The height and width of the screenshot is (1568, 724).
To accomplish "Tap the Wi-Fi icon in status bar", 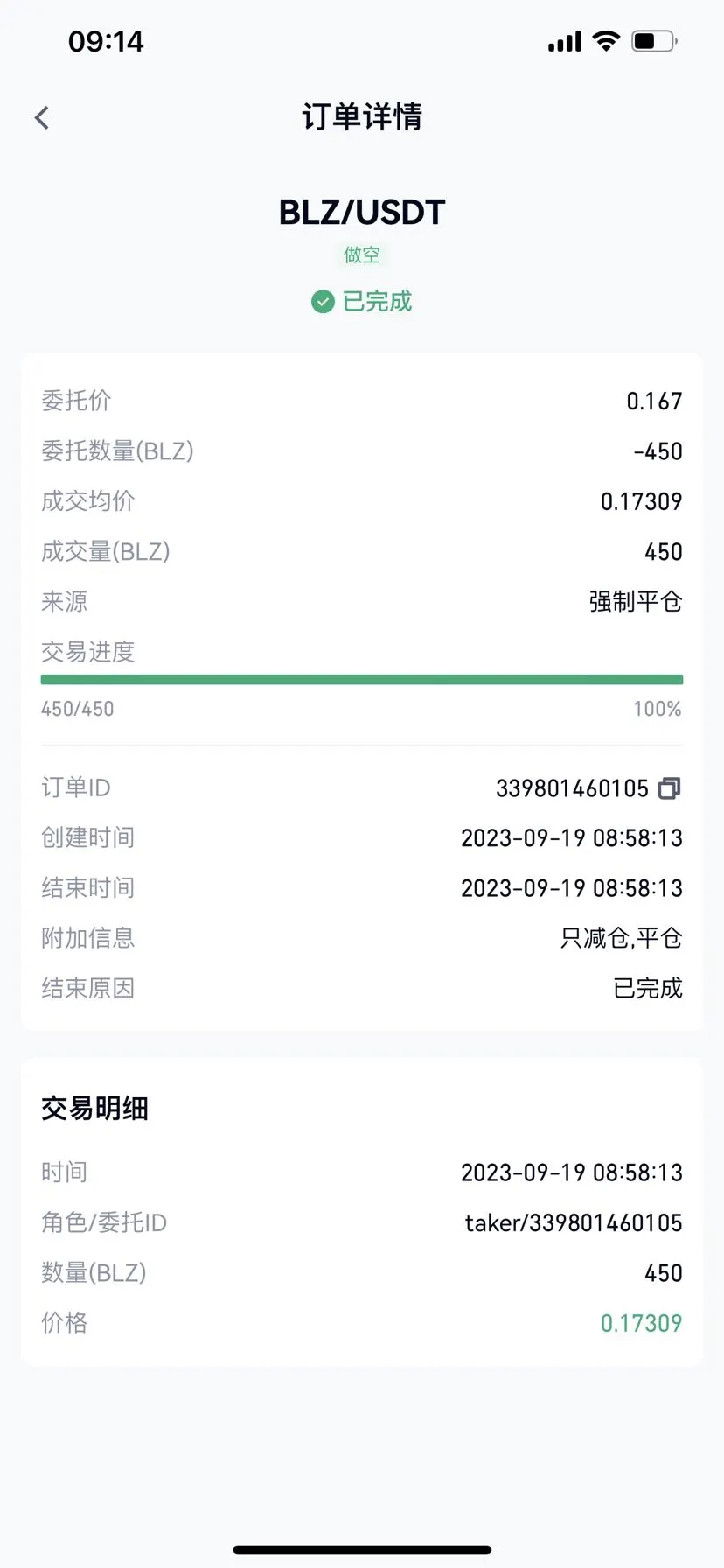I will [x=606, y=41].
